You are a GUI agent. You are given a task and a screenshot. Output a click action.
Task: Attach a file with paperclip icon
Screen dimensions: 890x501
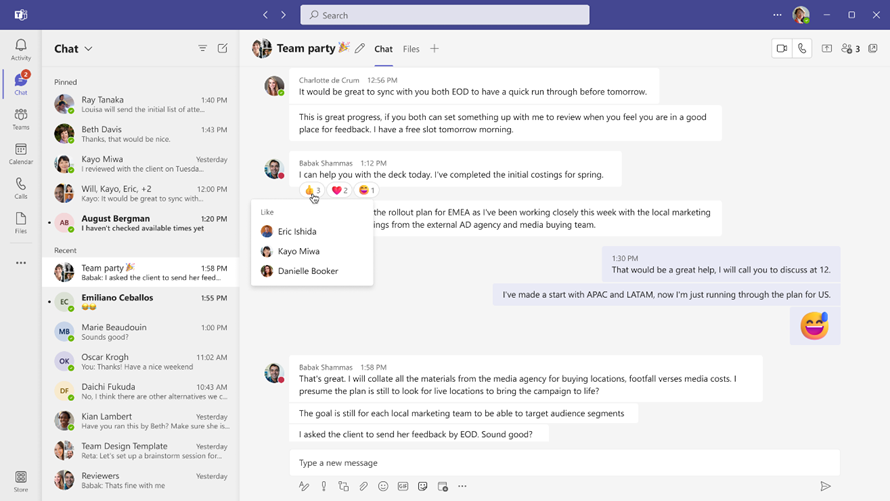pos(363,486)
